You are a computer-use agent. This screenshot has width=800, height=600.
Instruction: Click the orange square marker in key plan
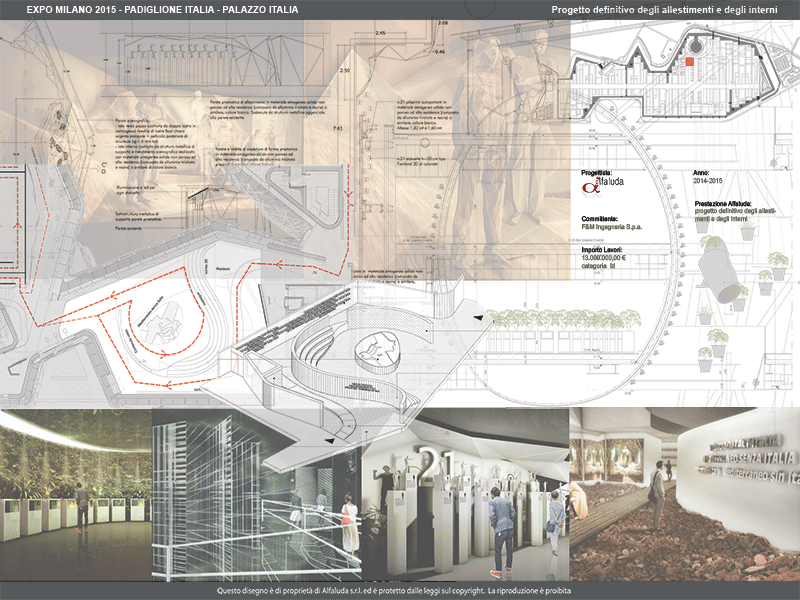coord(689,62)
